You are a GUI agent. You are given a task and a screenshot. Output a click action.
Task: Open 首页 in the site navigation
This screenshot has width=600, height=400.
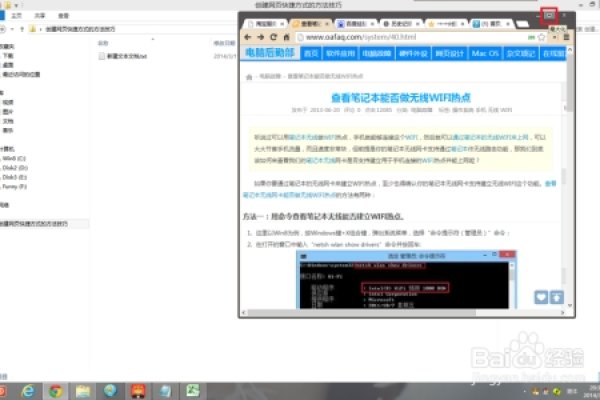(x=311, y=53)
